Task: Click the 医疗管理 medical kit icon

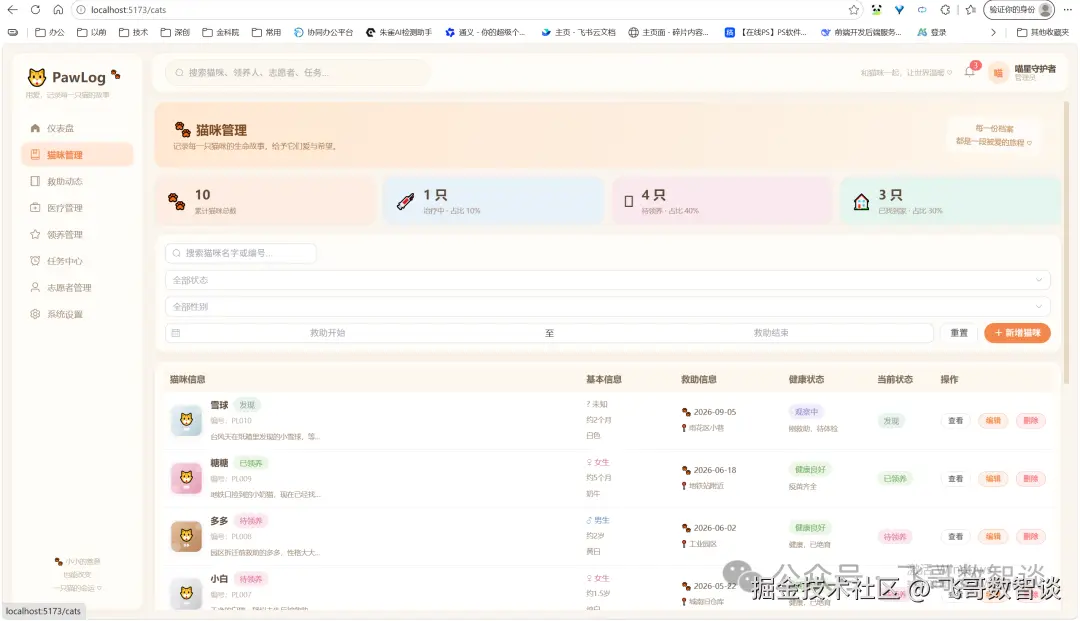Action: (35, 207)
